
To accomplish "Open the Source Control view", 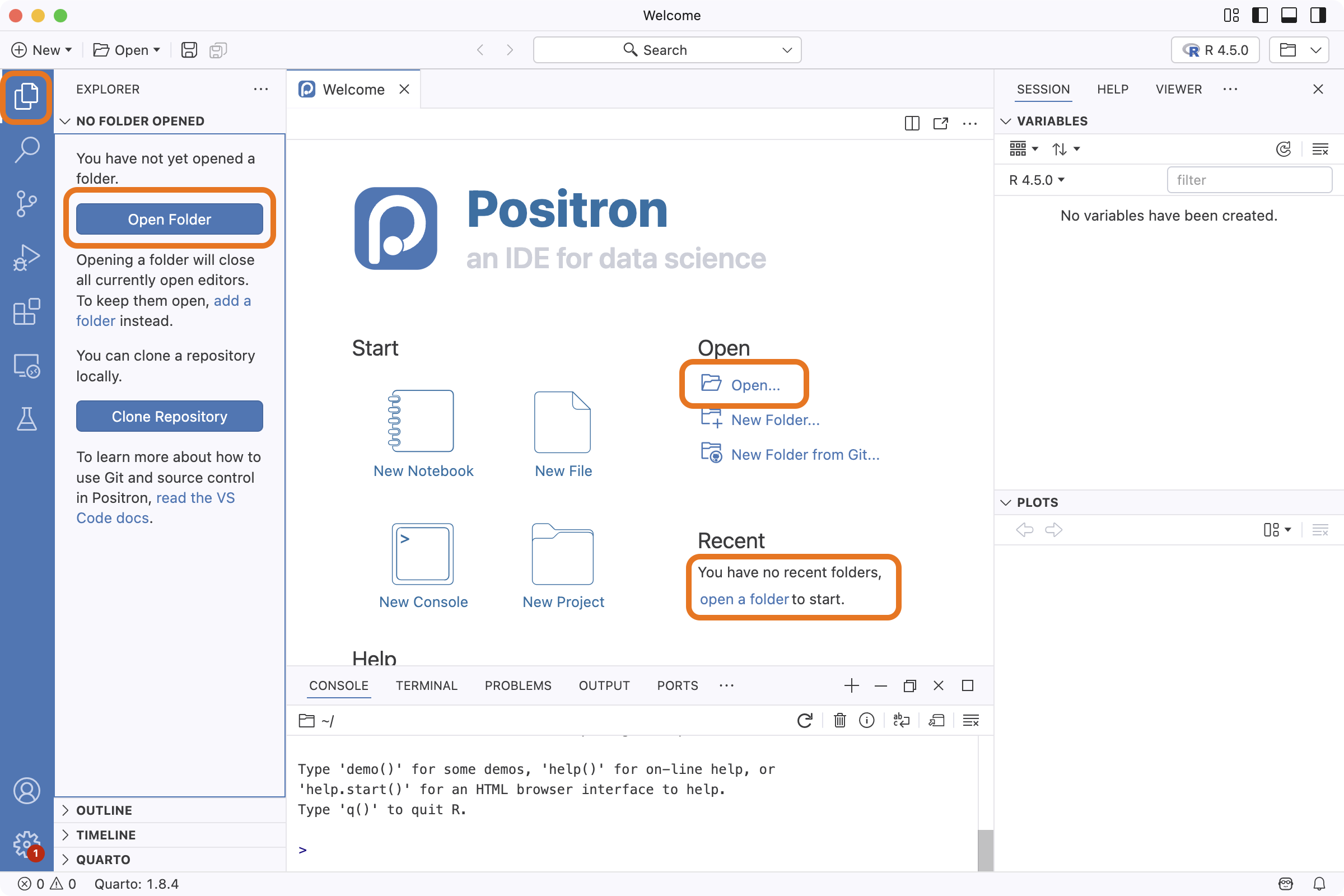I will tap(26, 204).
